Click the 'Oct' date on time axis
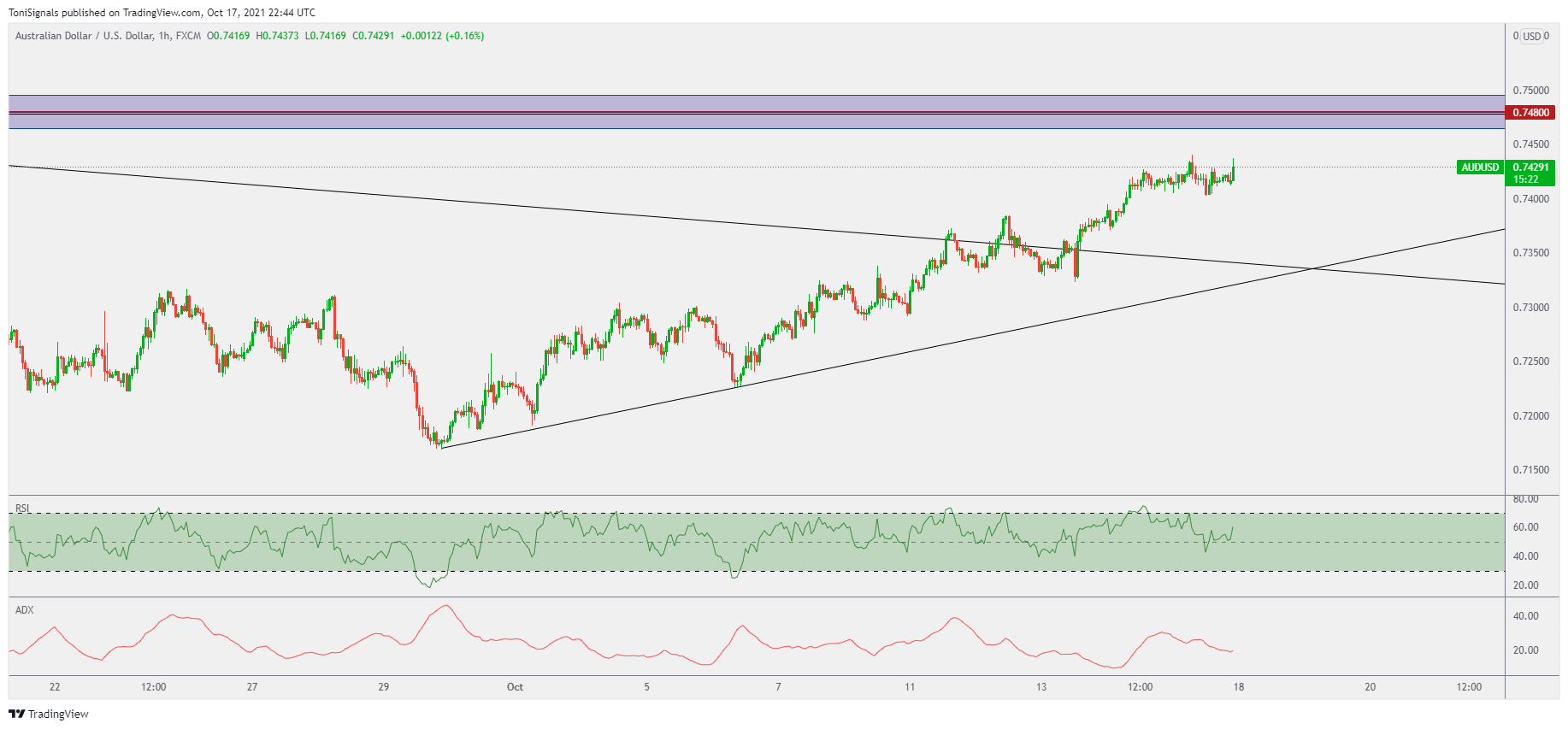1568x729 pixels. 515,687
